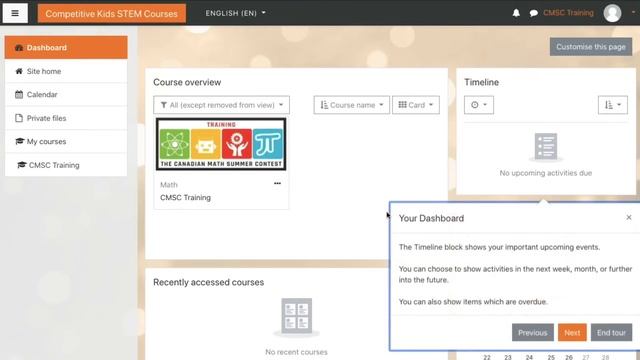Open Site home in sidebar
This screenshot has height=360, width=640.
(x=66, y=71)
